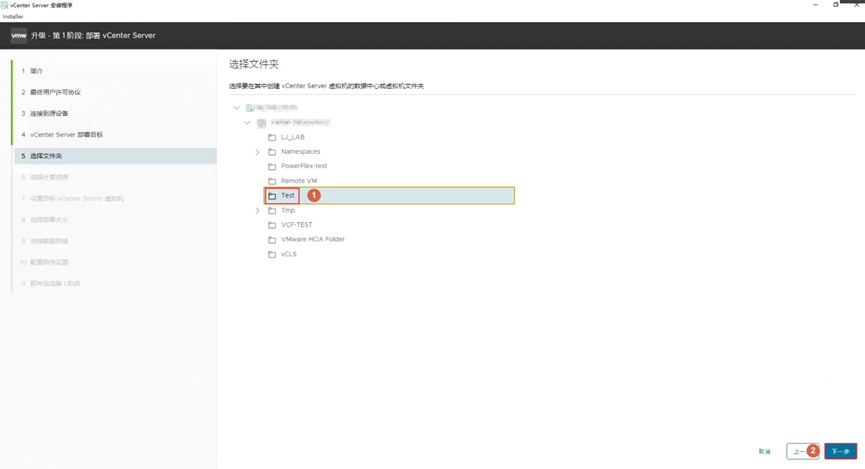This screenshot has height=469, width=865.
Task: Select the Namespaces folder name
Action: (301, 152)
